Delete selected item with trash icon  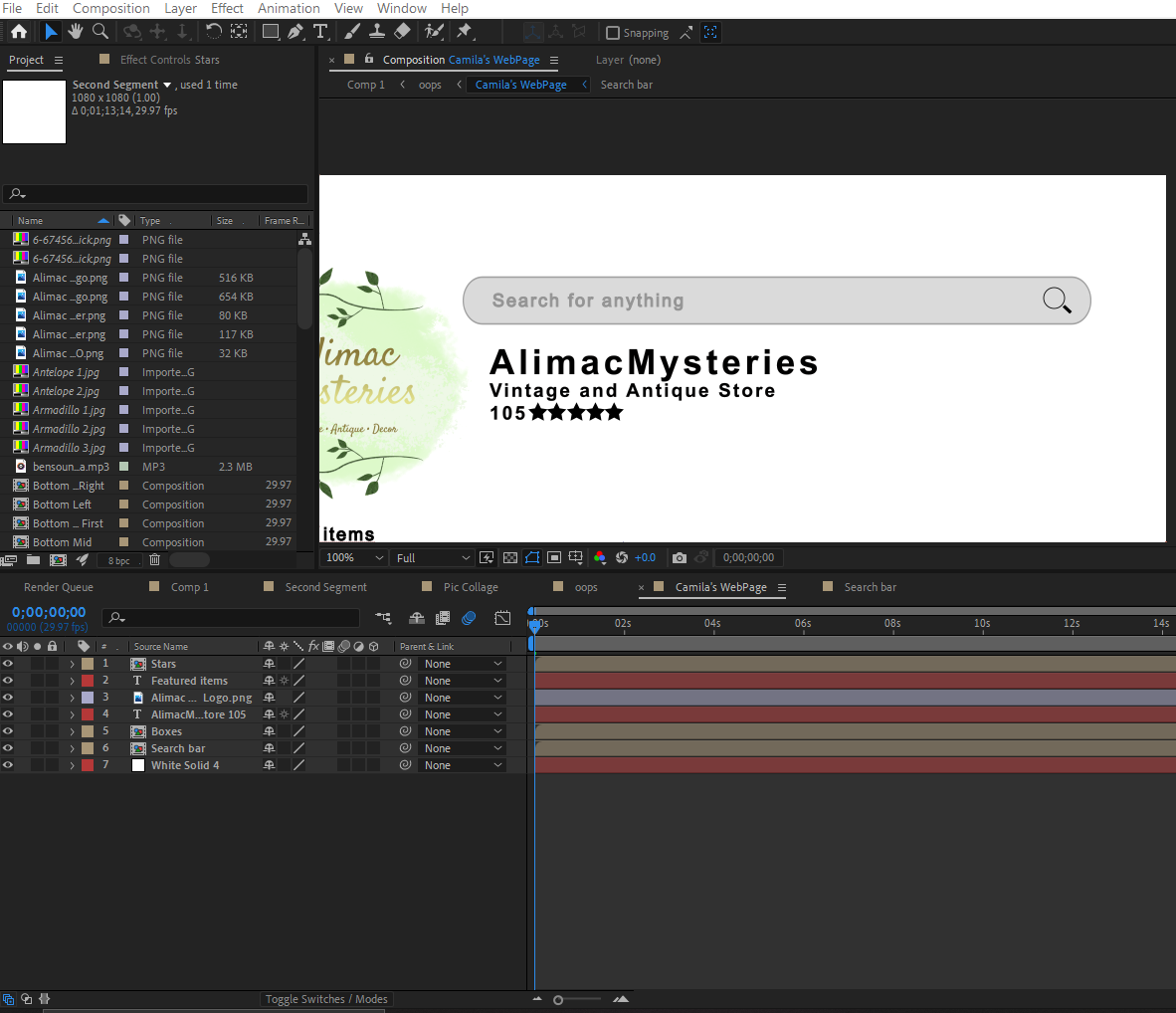pyautogui.click(x=154, y=560)
